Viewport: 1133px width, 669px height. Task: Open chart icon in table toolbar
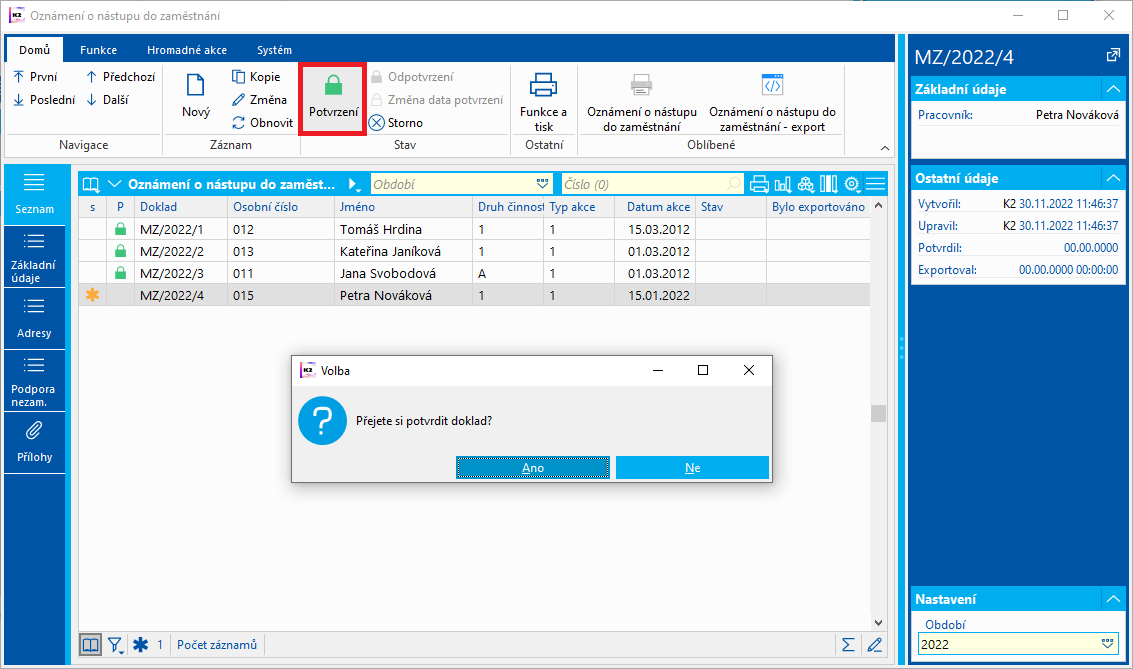pyautogui.click(x=783, y=184)
